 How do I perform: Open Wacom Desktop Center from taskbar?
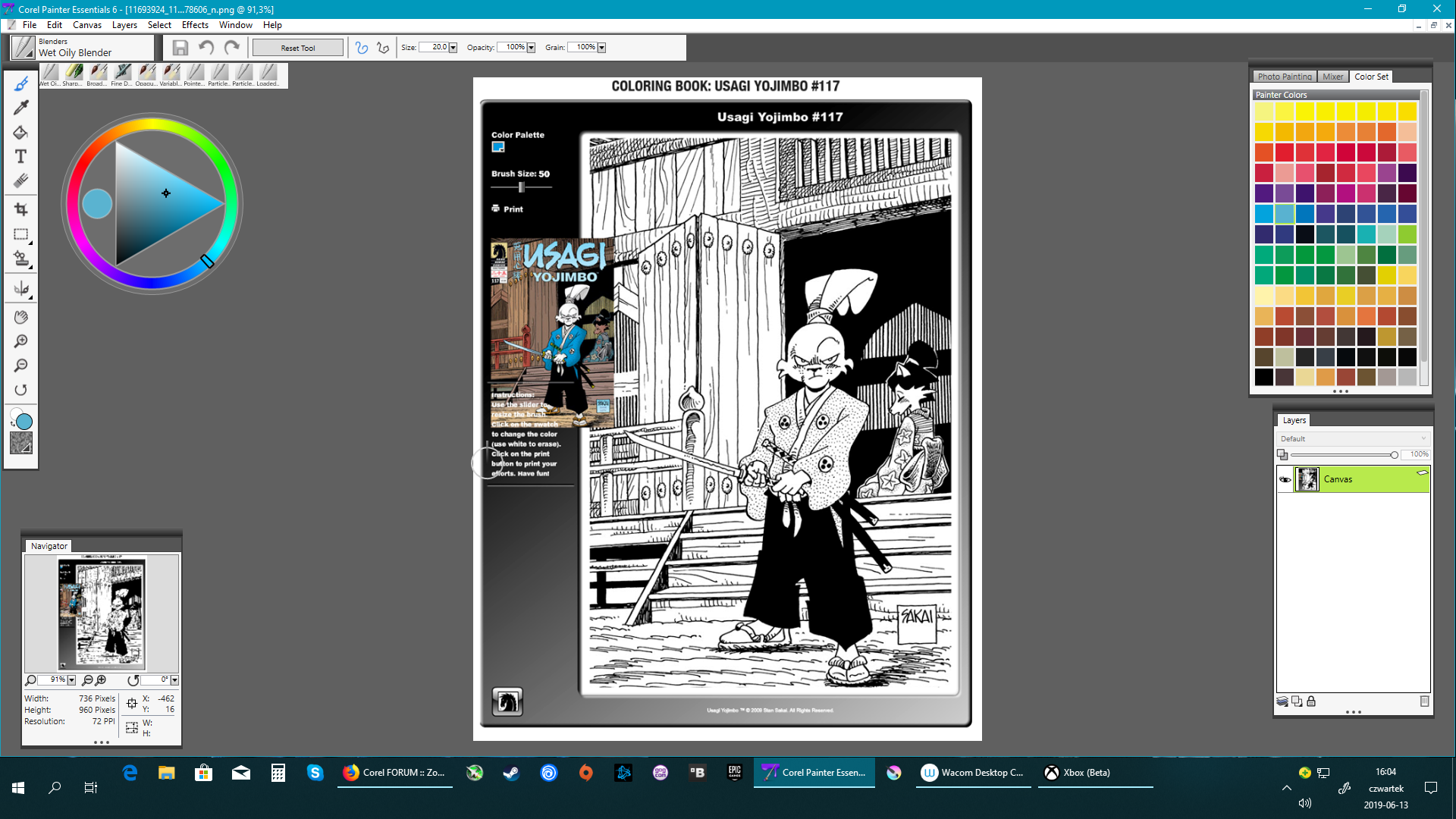(973, 773)
